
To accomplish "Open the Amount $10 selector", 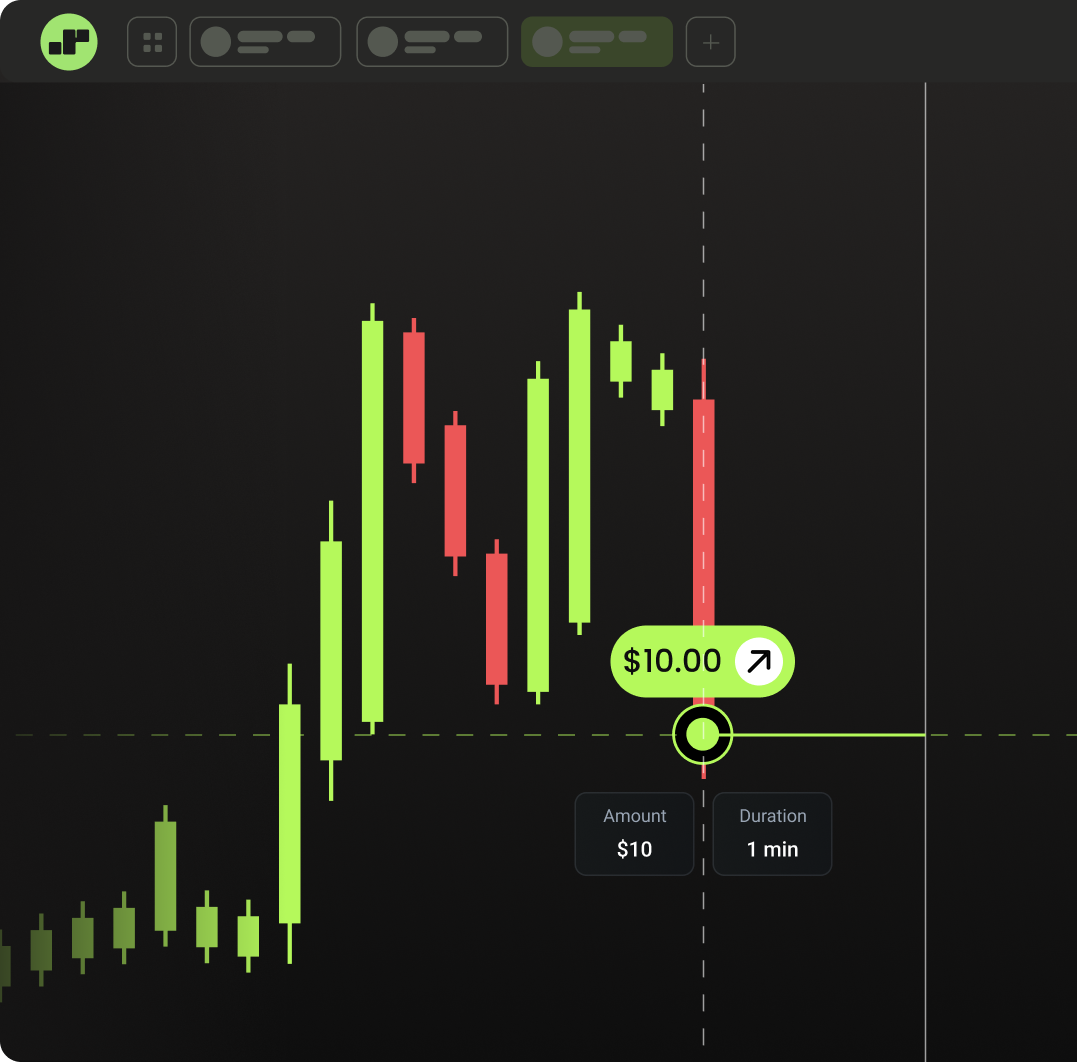I will (x=634, y=834).
